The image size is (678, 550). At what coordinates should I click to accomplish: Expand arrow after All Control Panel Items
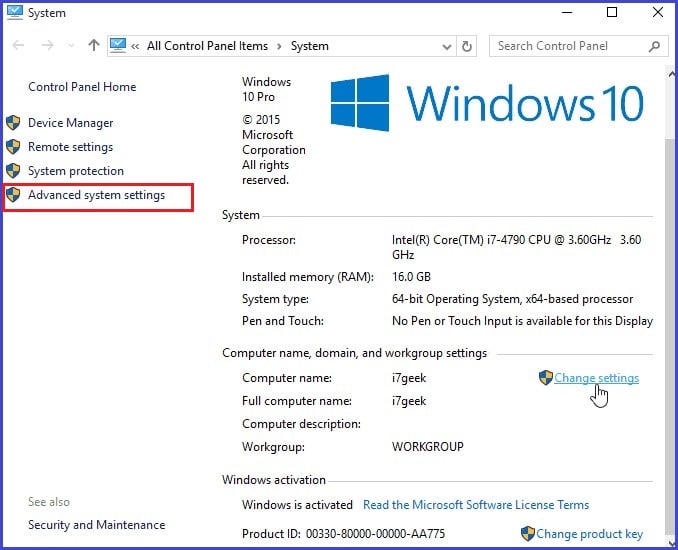click(x=279, y=46)
